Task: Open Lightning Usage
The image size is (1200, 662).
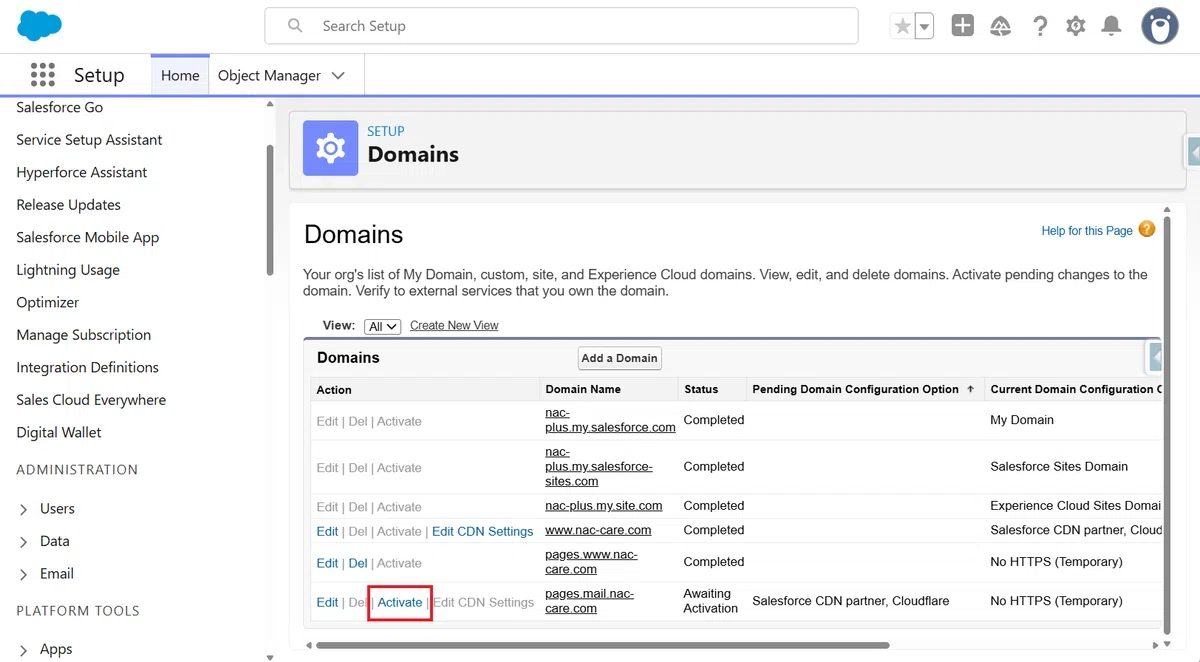Action: pyautogui.click(x=68, y=270)
